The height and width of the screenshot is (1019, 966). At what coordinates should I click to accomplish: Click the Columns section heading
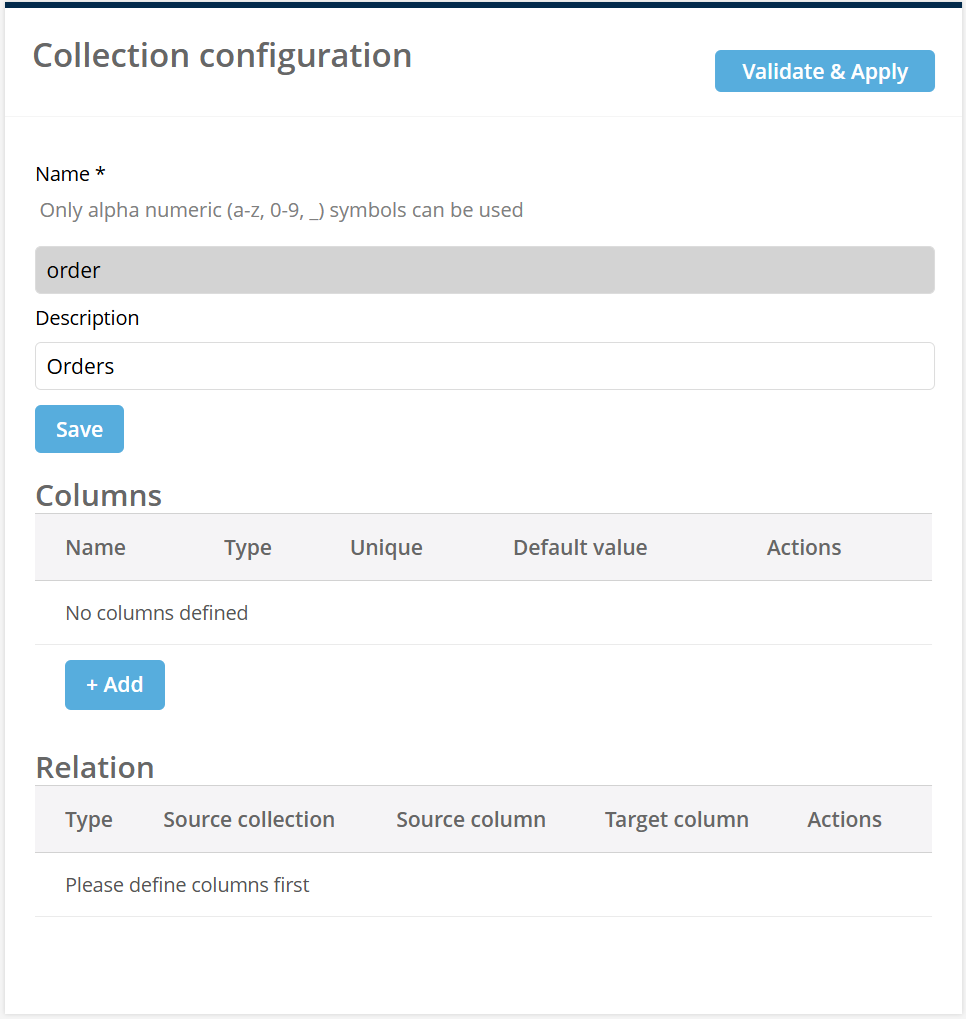click(x=98, y=495)
